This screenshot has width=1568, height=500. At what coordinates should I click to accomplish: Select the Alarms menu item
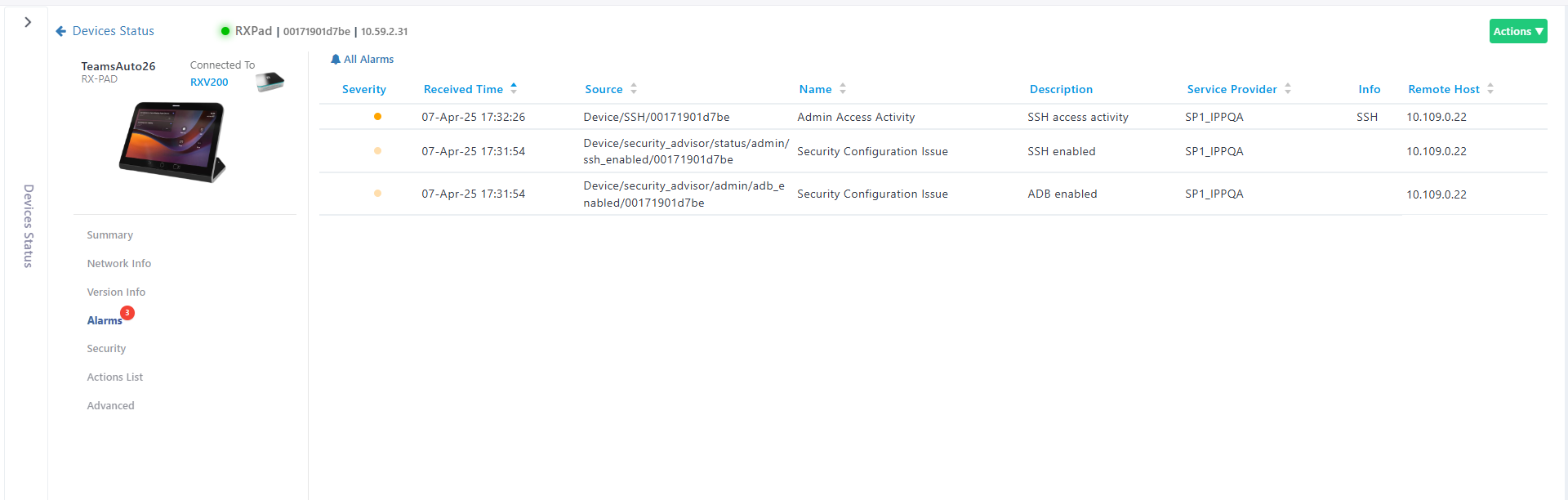click(x=105, y=320)
